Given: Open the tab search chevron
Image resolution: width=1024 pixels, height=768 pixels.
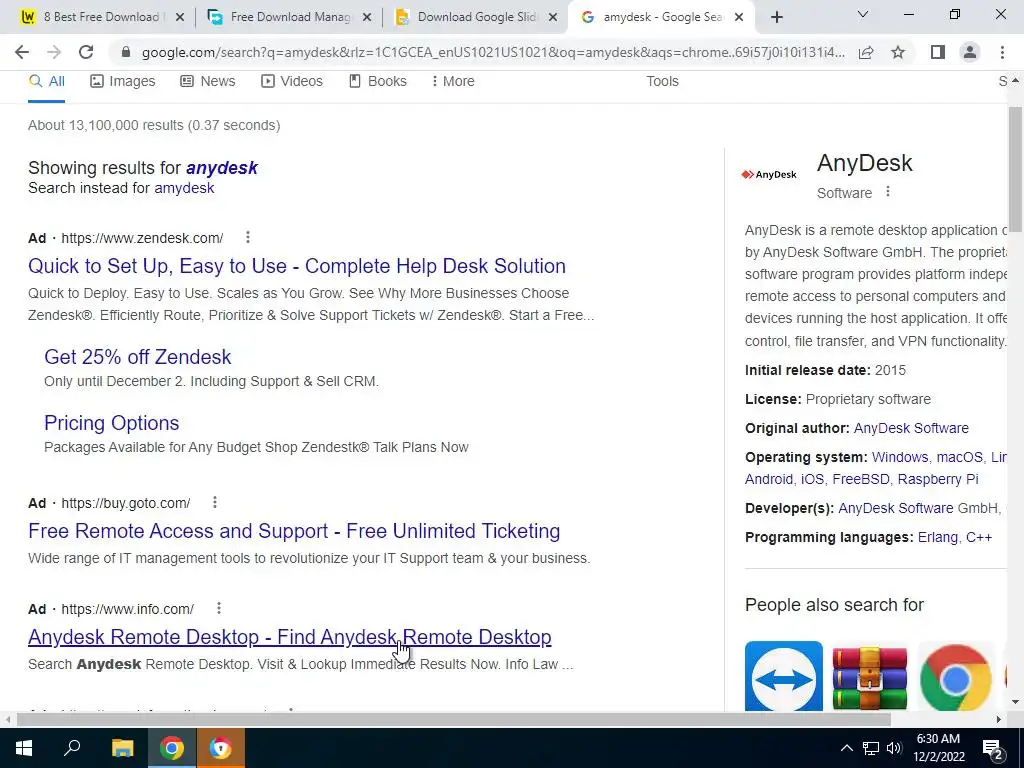Looking at the screenshot, I should click(863, 14).
